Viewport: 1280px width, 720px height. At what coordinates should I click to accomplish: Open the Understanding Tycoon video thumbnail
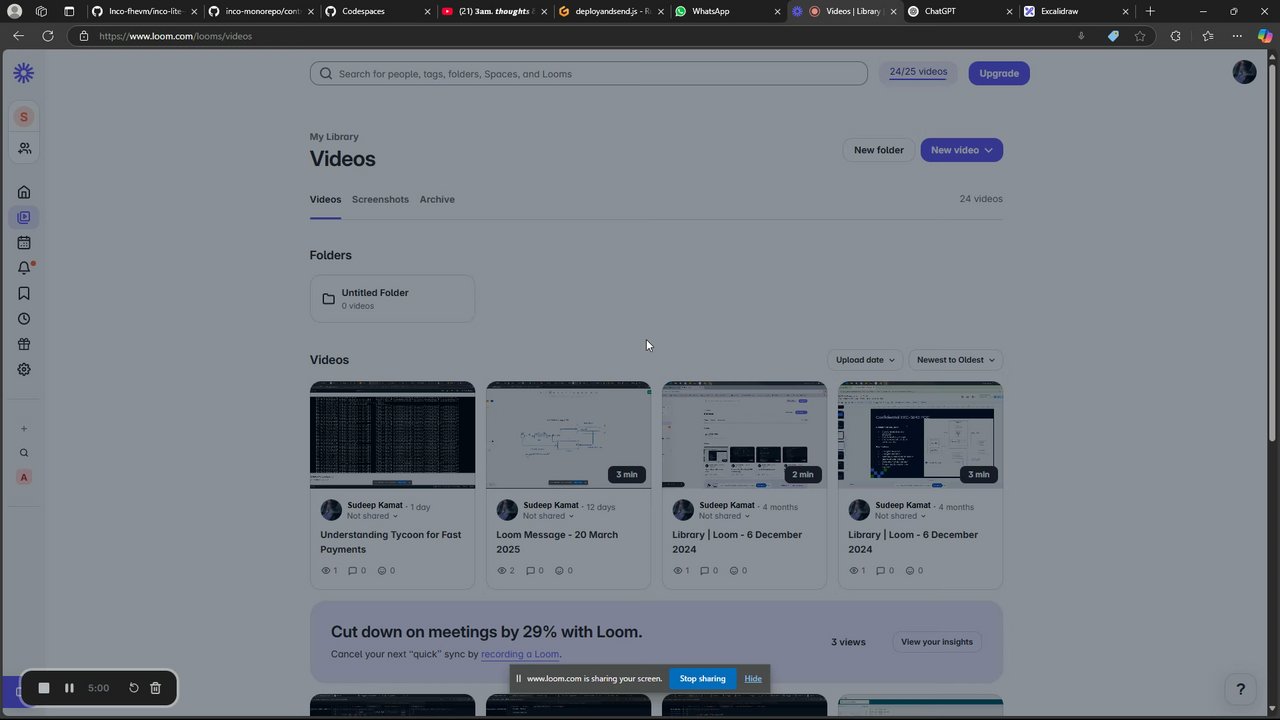pos(392,435)
